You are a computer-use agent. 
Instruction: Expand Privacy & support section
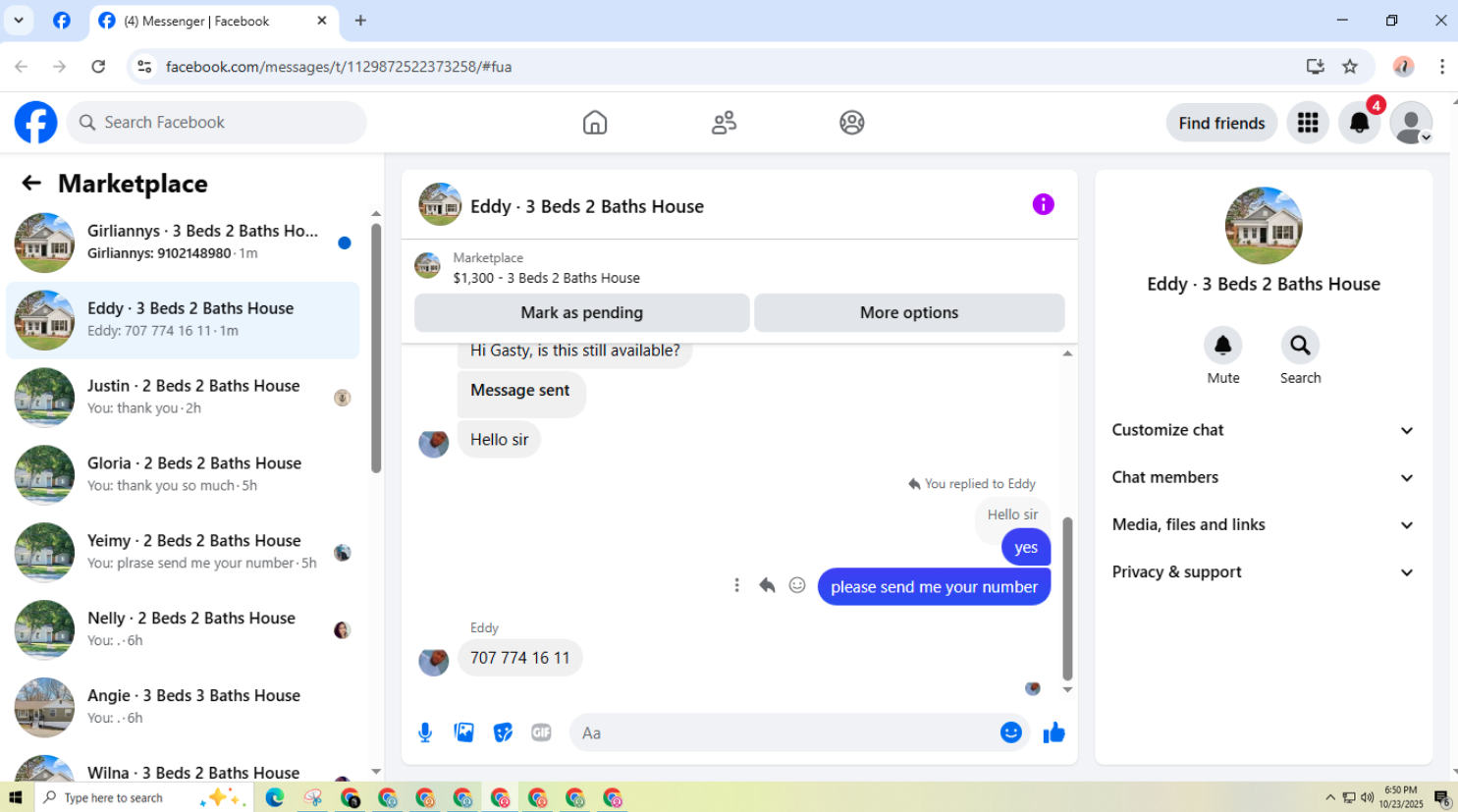(x=1264, y=572)
